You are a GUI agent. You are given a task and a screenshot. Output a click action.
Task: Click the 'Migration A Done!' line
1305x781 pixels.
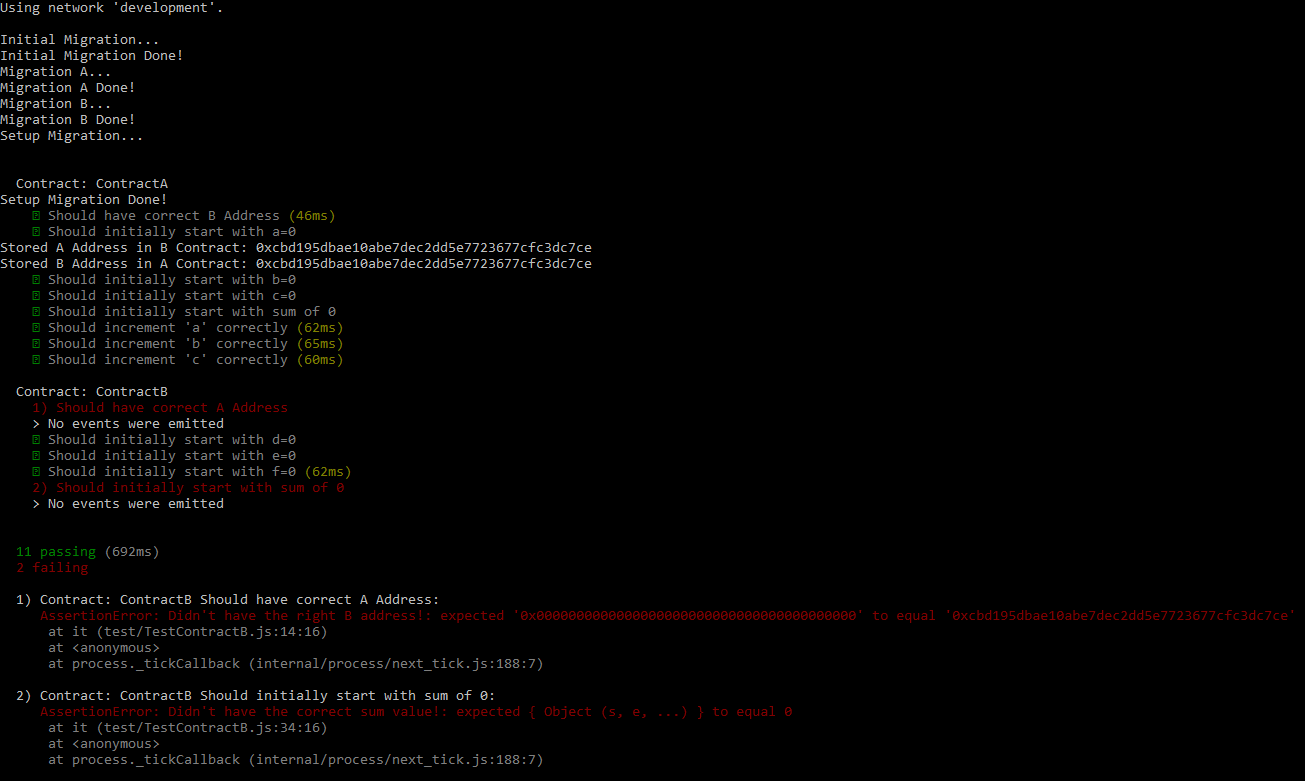(x=68, y=88)
